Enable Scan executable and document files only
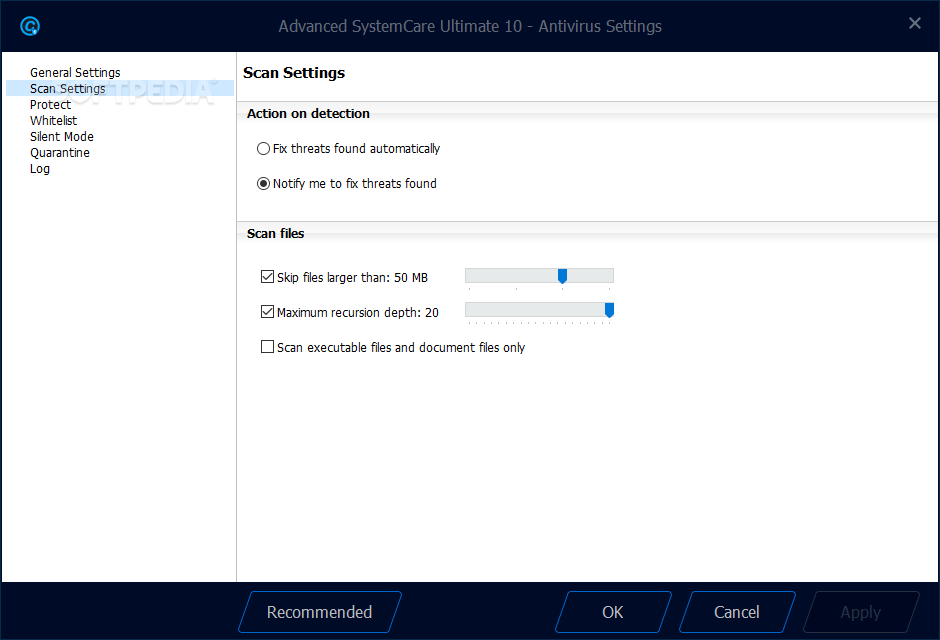940x640 pixels. (267, 347)
